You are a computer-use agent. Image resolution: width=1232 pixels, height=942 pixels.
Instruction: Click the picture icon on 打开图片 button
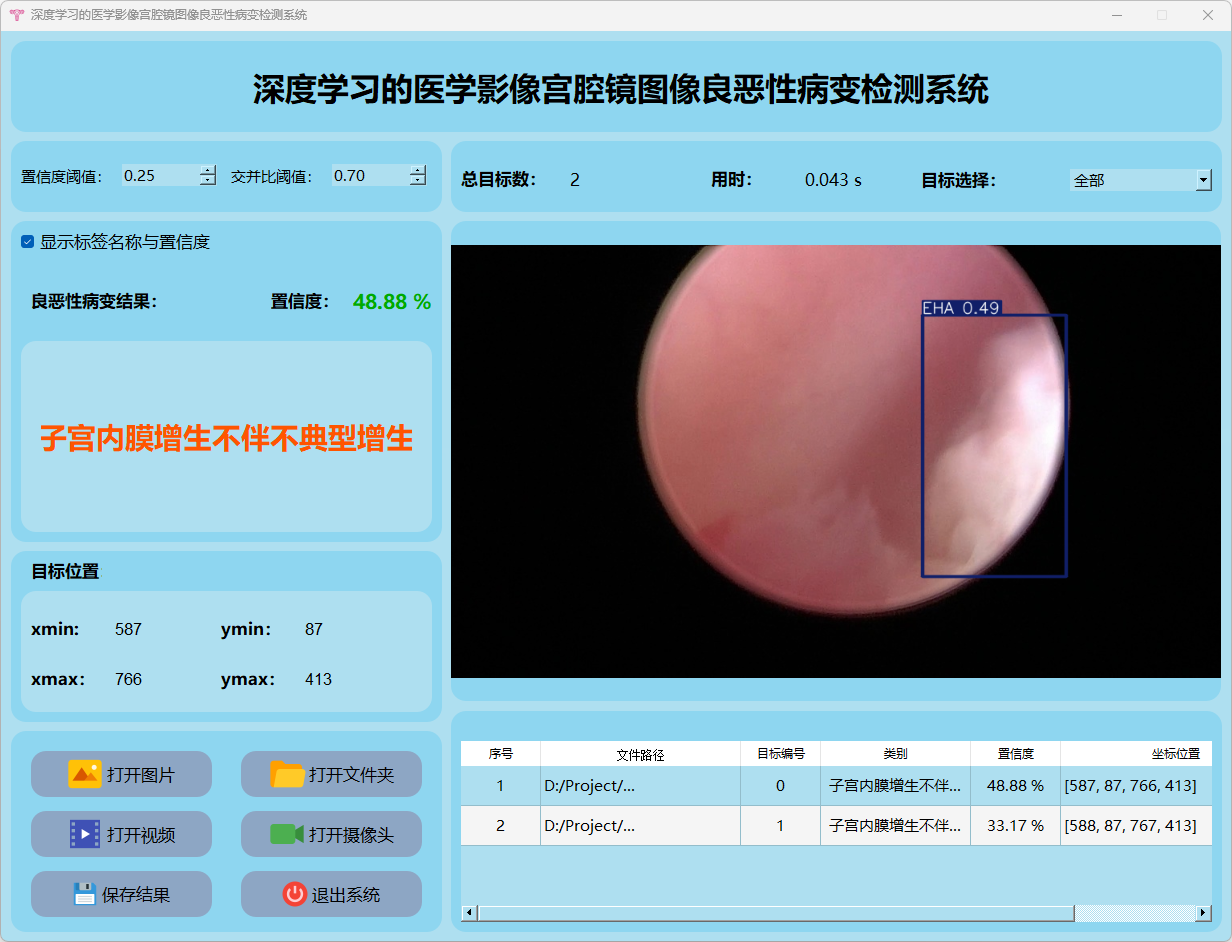(x=85, y=774)
